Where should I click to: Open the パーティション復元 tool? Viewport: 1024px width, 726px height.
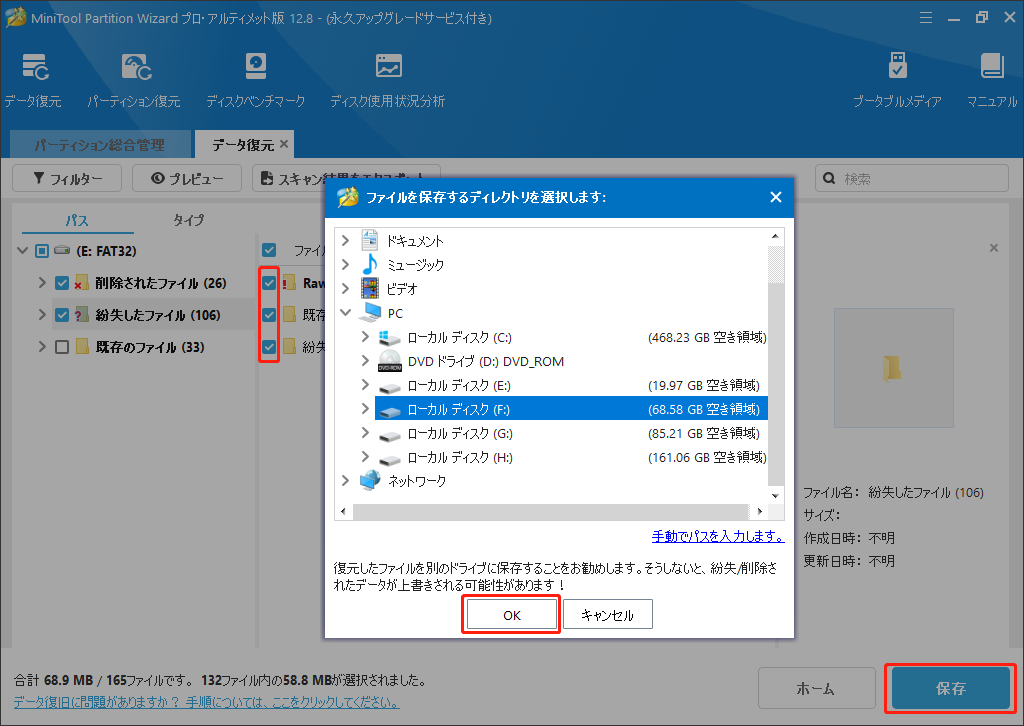(x=135, y=80)
